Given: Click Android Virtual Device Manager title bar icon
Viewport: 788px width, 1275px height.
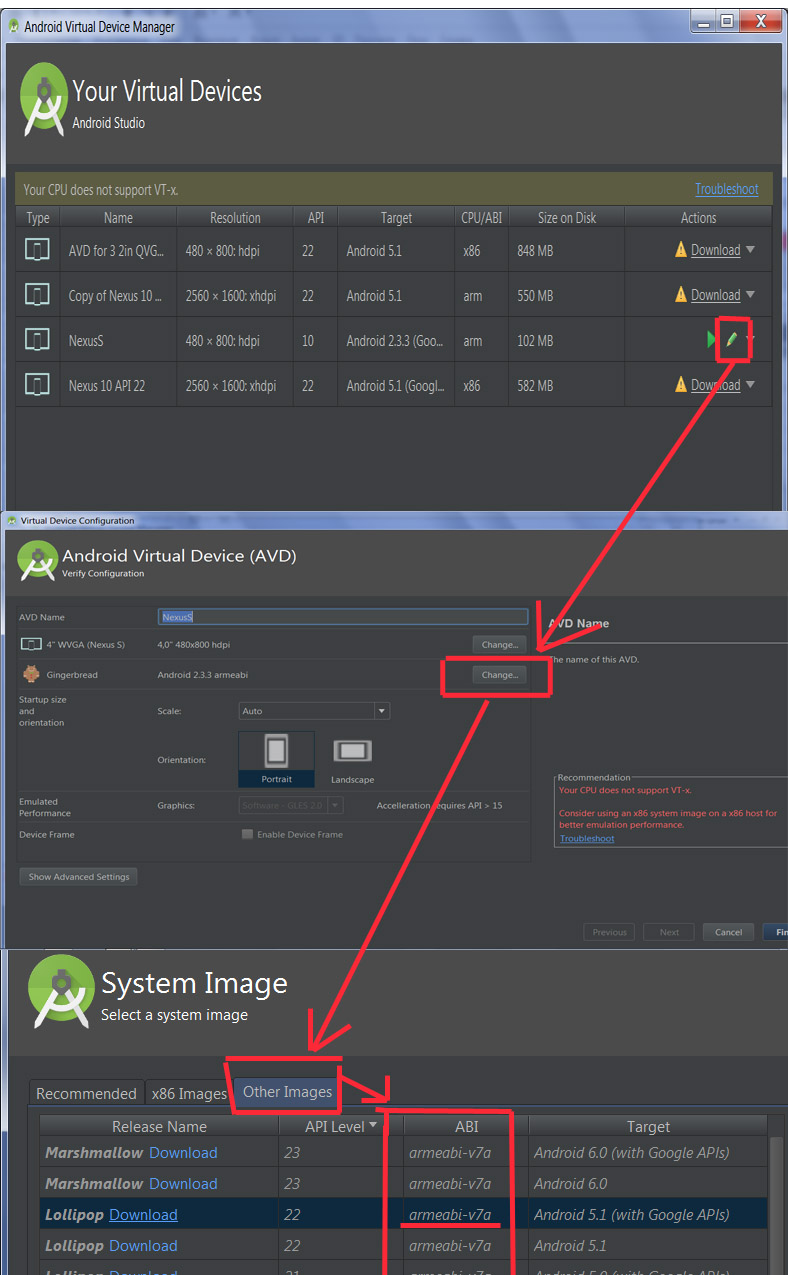Looking at the screenshot, I should pyautogui.click(x=14, y=27).
